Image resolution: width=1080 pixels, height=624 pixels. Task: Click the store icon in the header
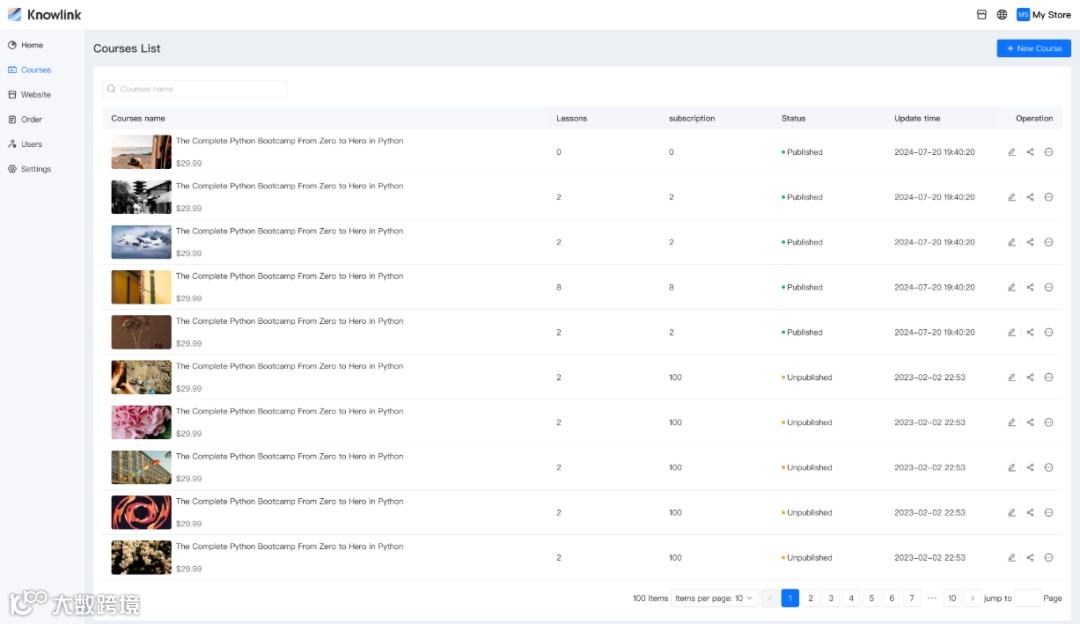click(x=981, y=15)
